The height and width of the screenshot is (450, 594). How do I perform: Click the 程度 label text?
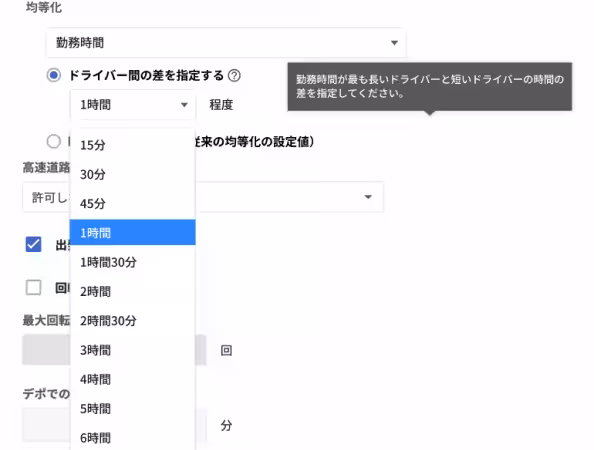tap(221, 105)
